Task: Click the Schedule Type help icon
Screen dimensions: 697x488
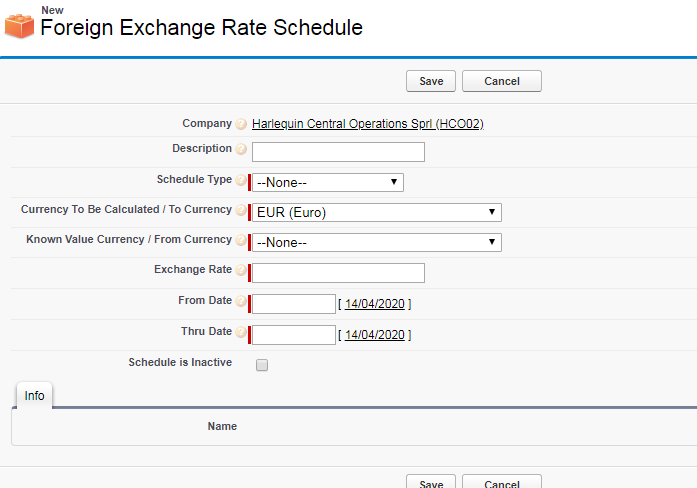Action: click(x=241, y=181)
